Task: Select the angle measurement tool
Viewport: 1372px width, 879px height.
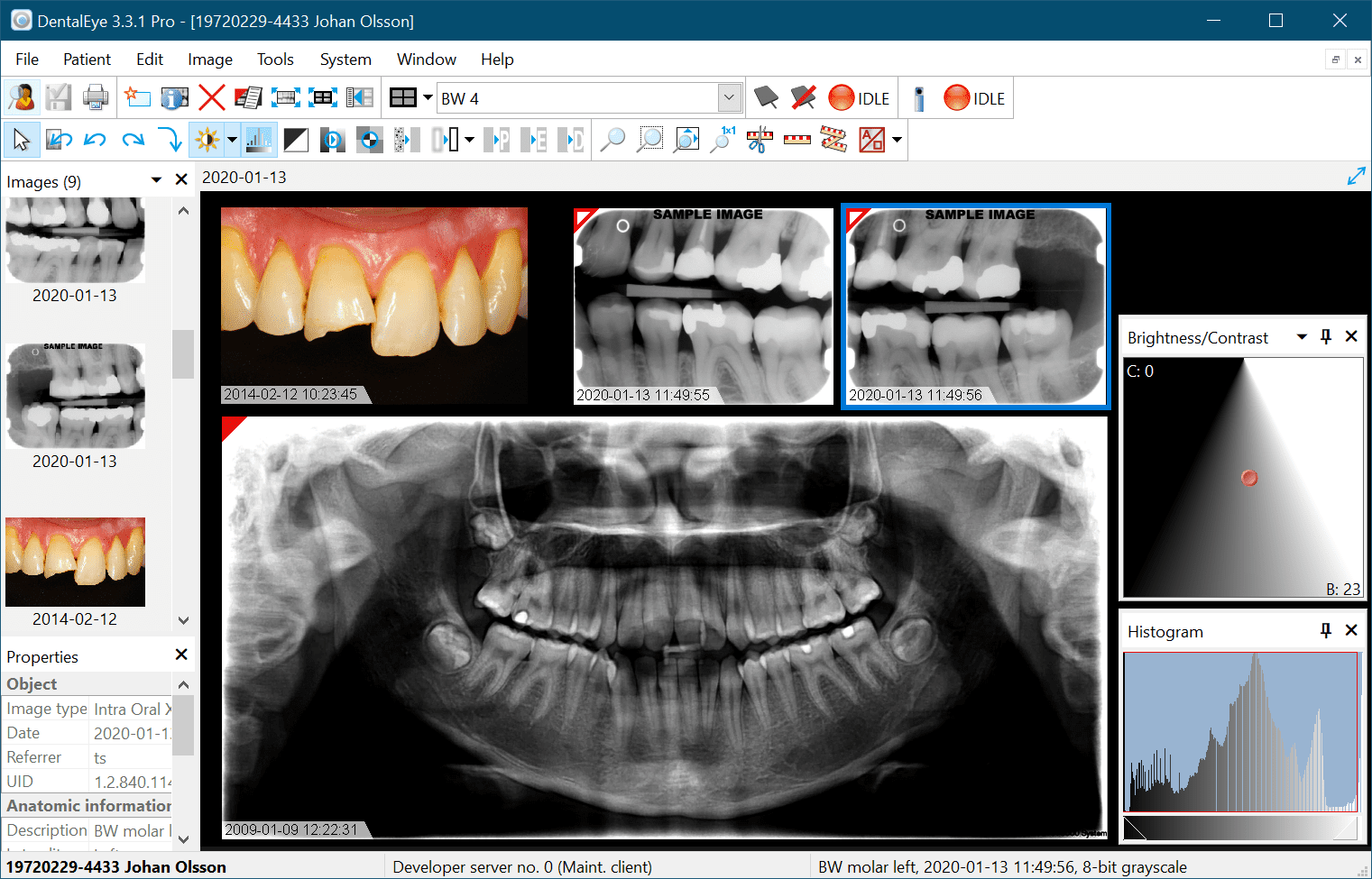Action: [833, 140]
